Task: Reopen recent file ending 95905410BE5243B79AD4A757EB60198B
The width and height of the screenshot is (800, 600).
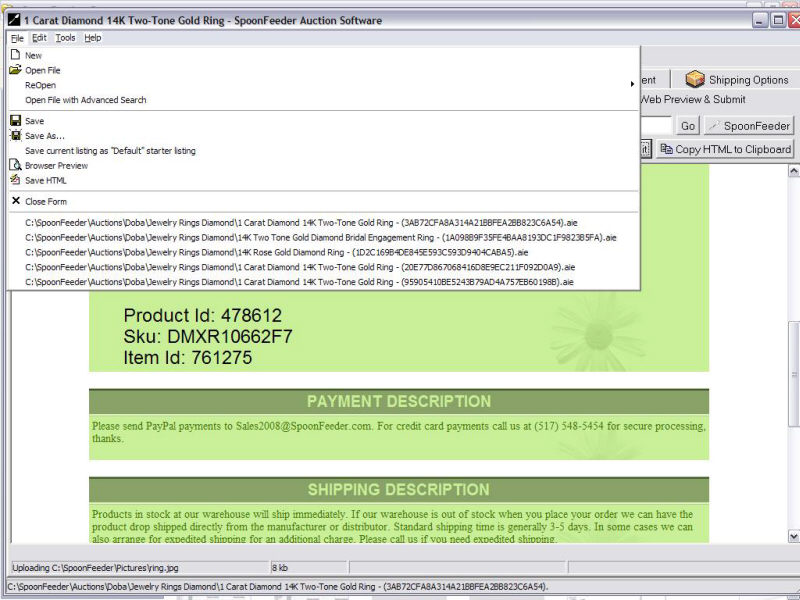Action: [323, 282]
